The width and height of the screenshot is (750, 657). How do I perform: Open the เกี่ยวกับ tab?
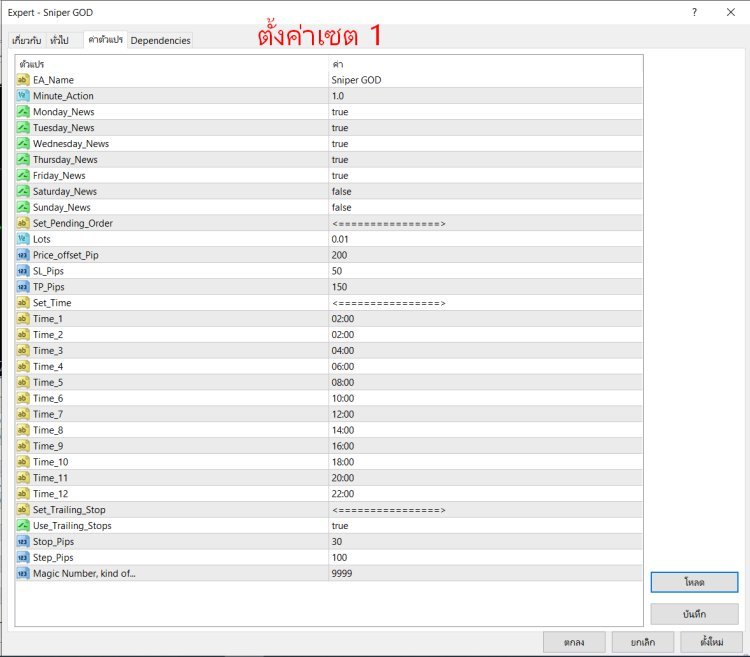click(x=26, y=40)
